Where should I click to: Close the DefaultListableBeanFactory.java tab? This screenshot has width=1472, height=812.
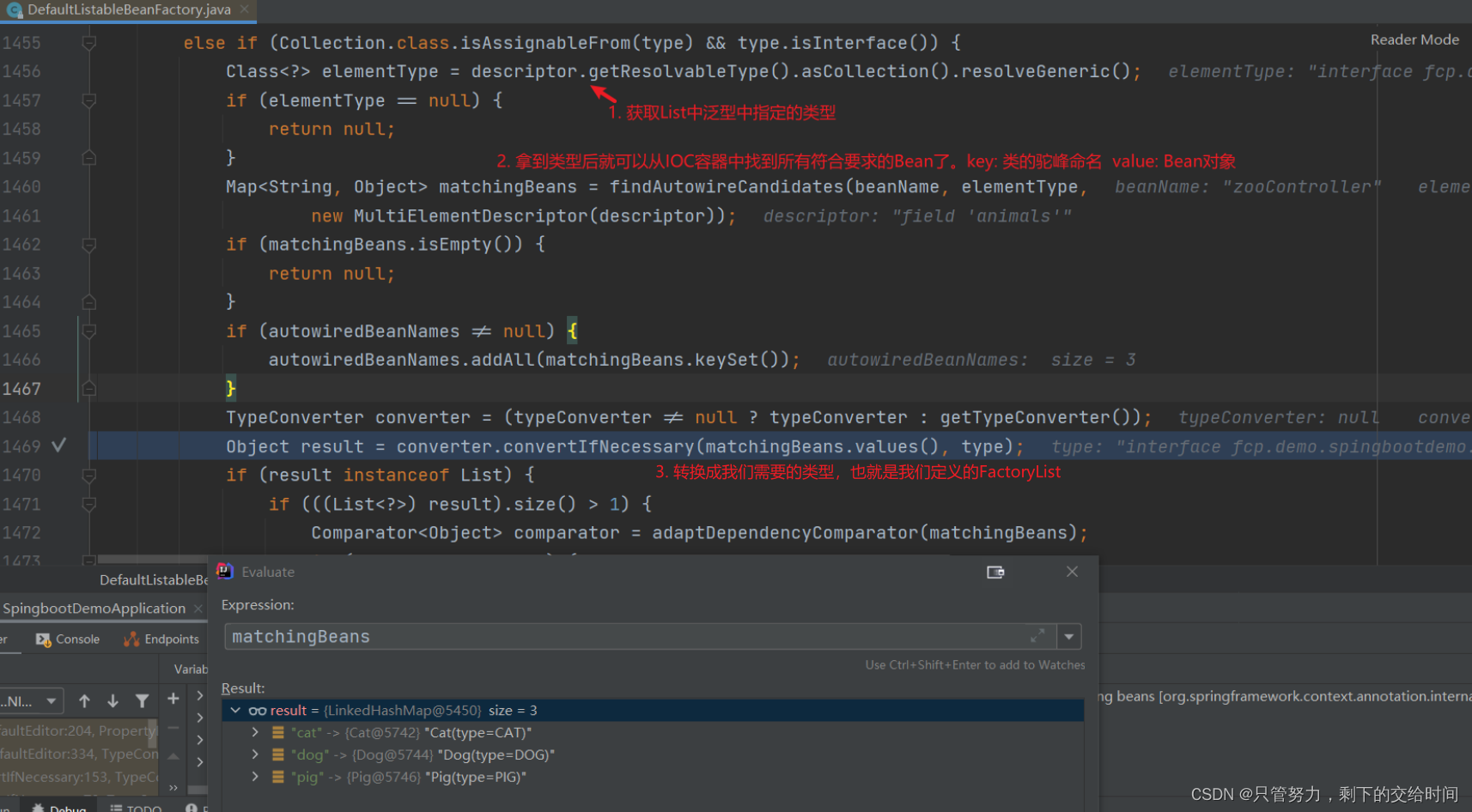pyautogui.click(x=245, y=9)
